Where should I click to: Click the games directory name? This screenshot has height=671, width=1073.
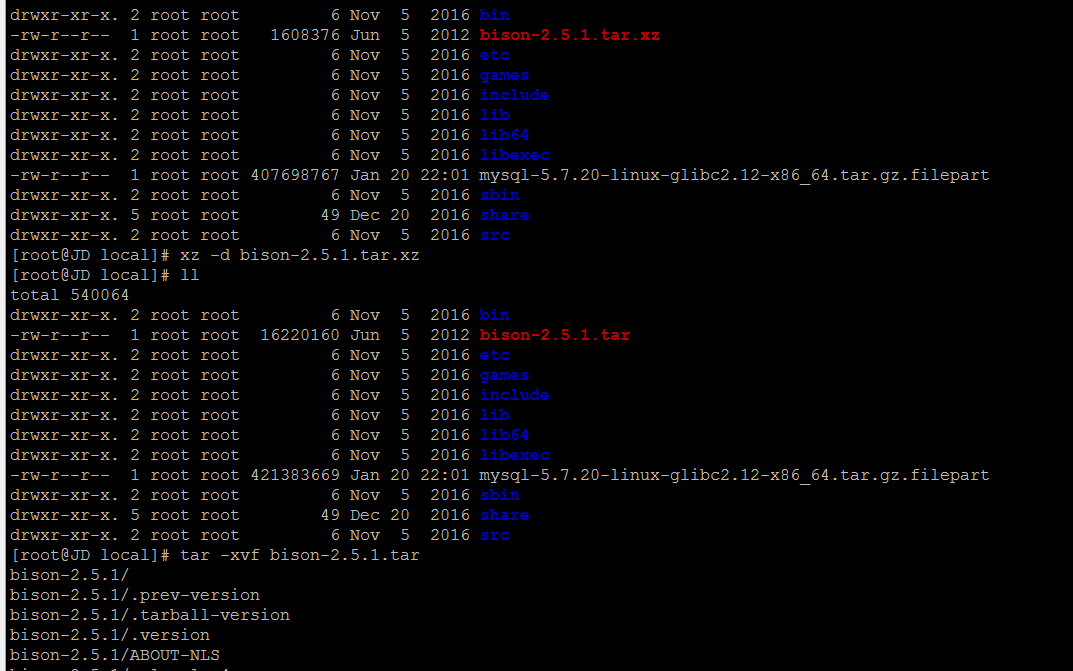click(503, 74)
